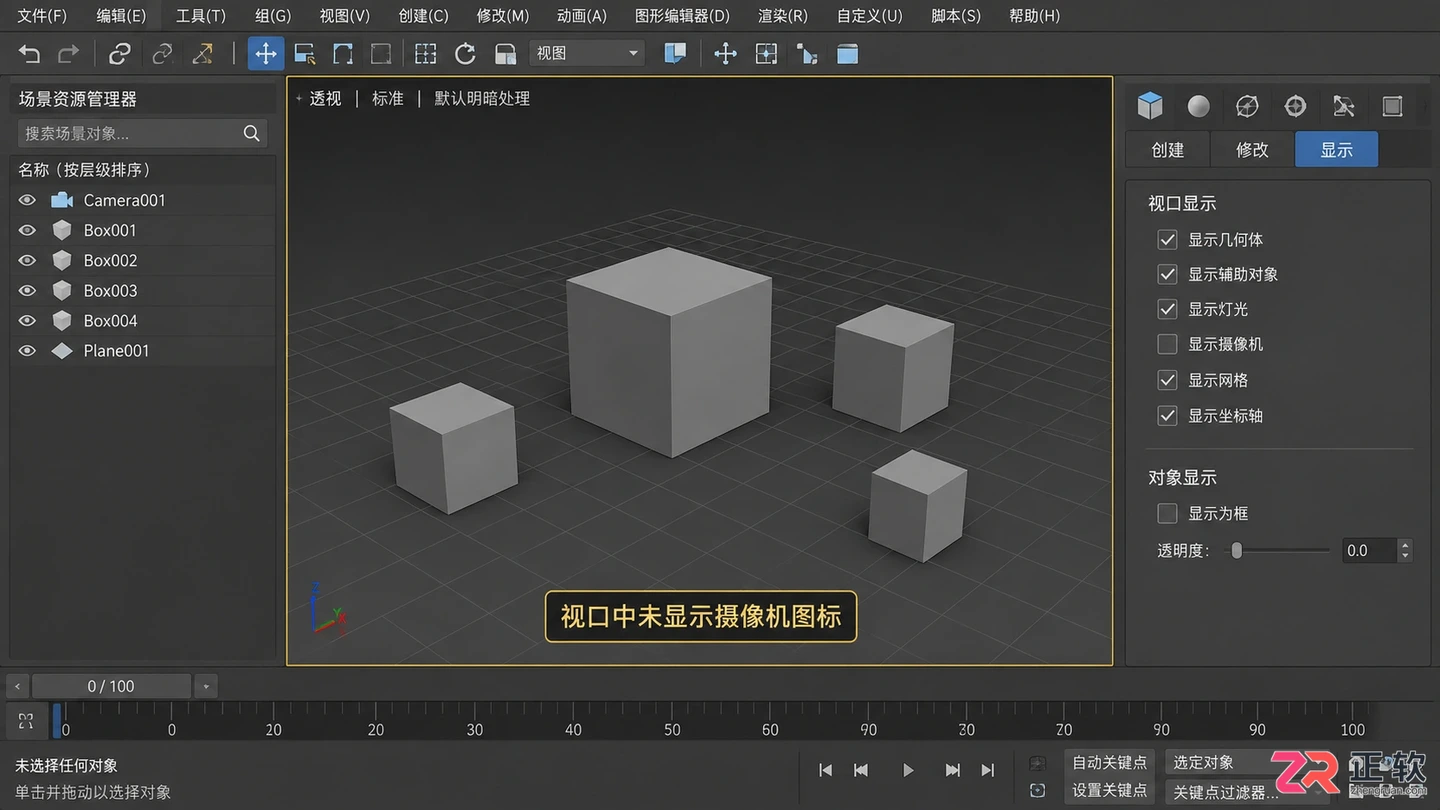The image size is (1440, 810).
Task: Enable 显示为框 checkbox
Action: (x=1167, y=513)
